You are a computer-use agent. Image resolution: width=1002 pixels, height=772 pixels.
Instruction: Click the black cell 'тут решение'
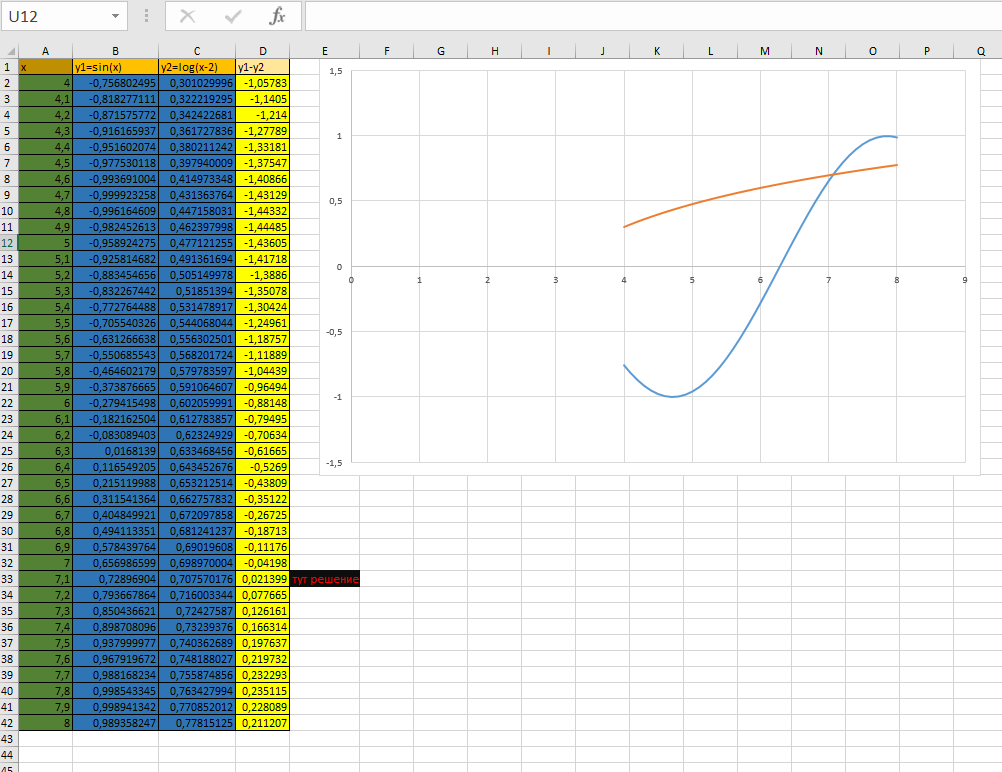pos(325,579)
